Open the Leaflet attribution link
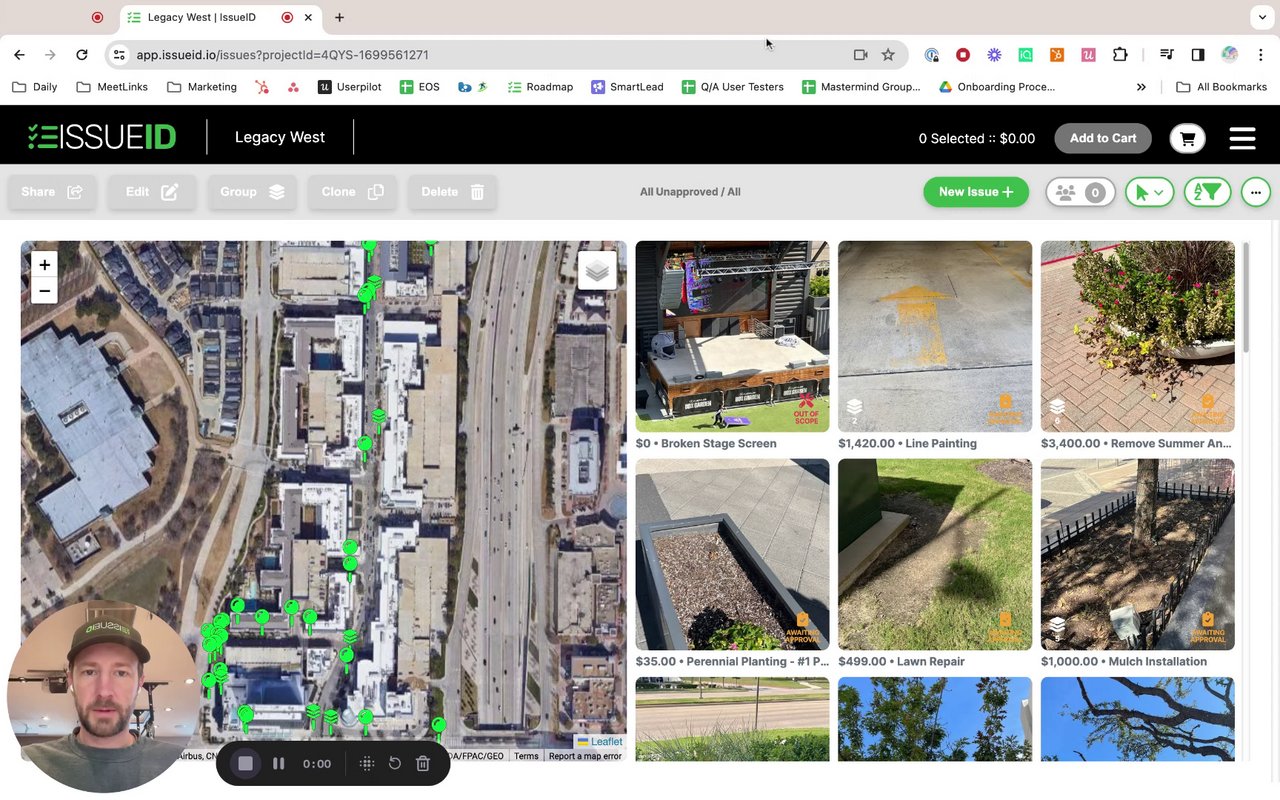The width and height of the screenshot is (1280, 800). [600, 742]
